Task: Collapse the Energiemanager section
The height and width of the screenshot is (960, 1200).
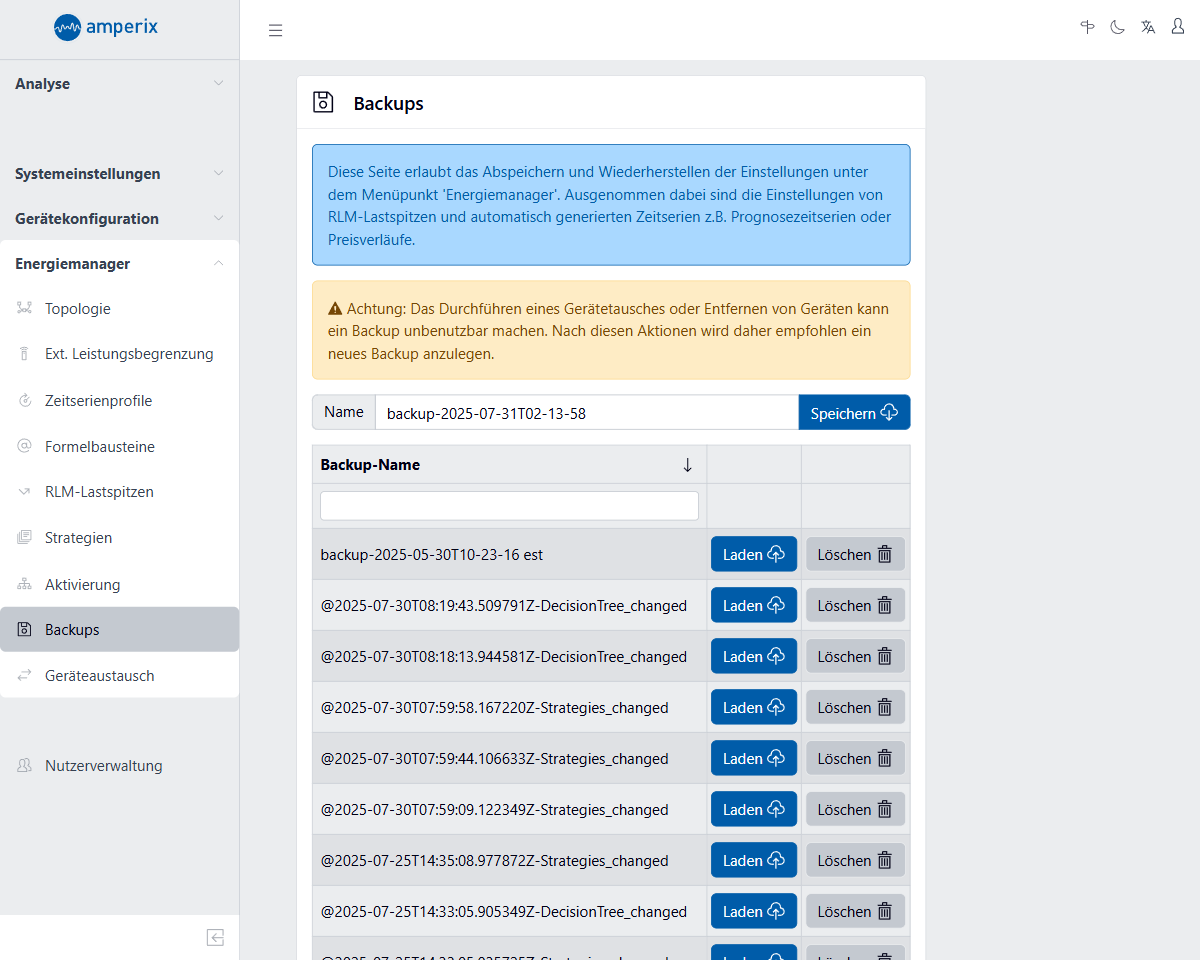Action: pos(119,264)
